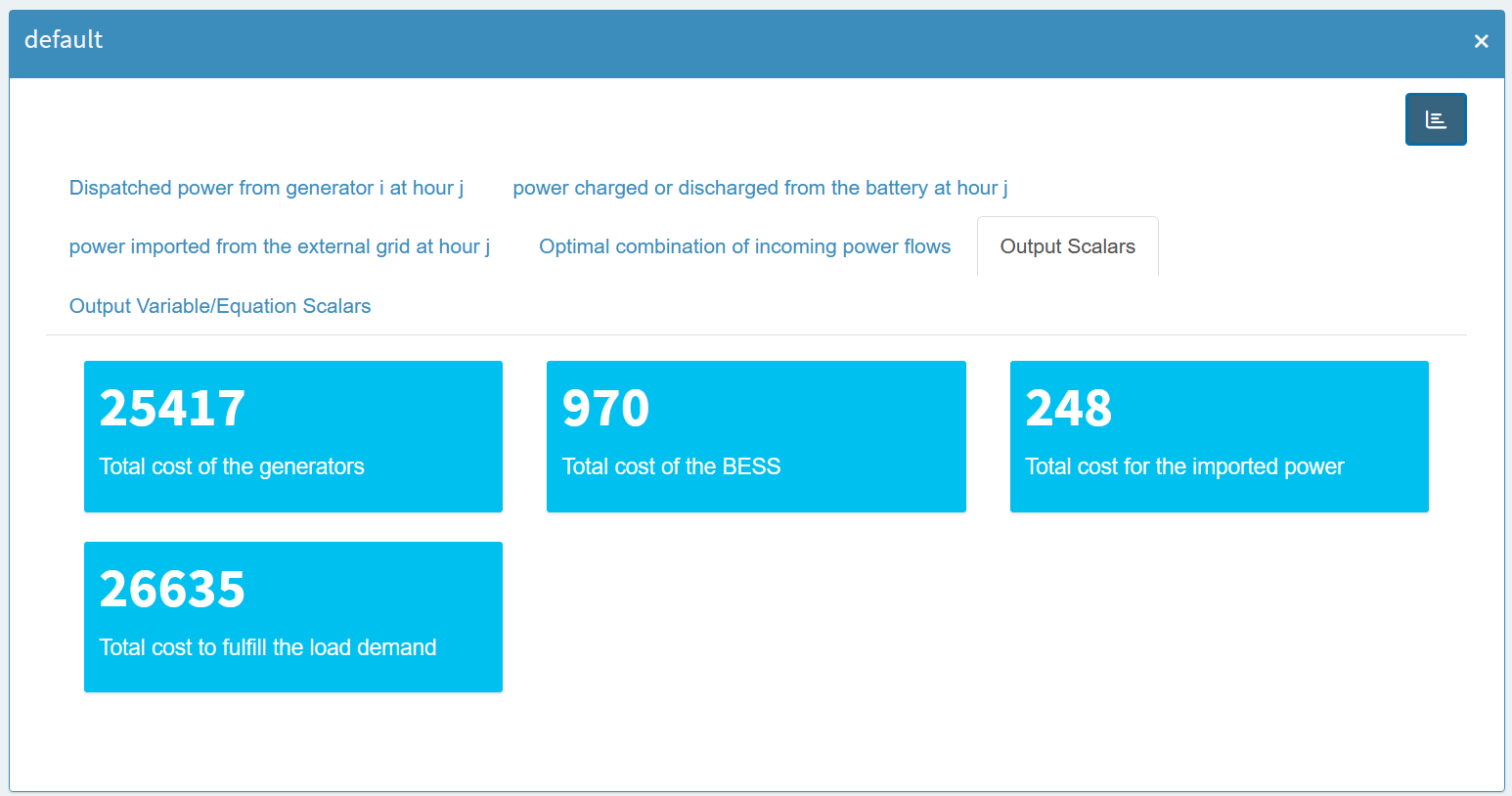Screen dimensions: 1512x796
Task: Select the Output Scalars tab
Action: [x=1067, y=246]
